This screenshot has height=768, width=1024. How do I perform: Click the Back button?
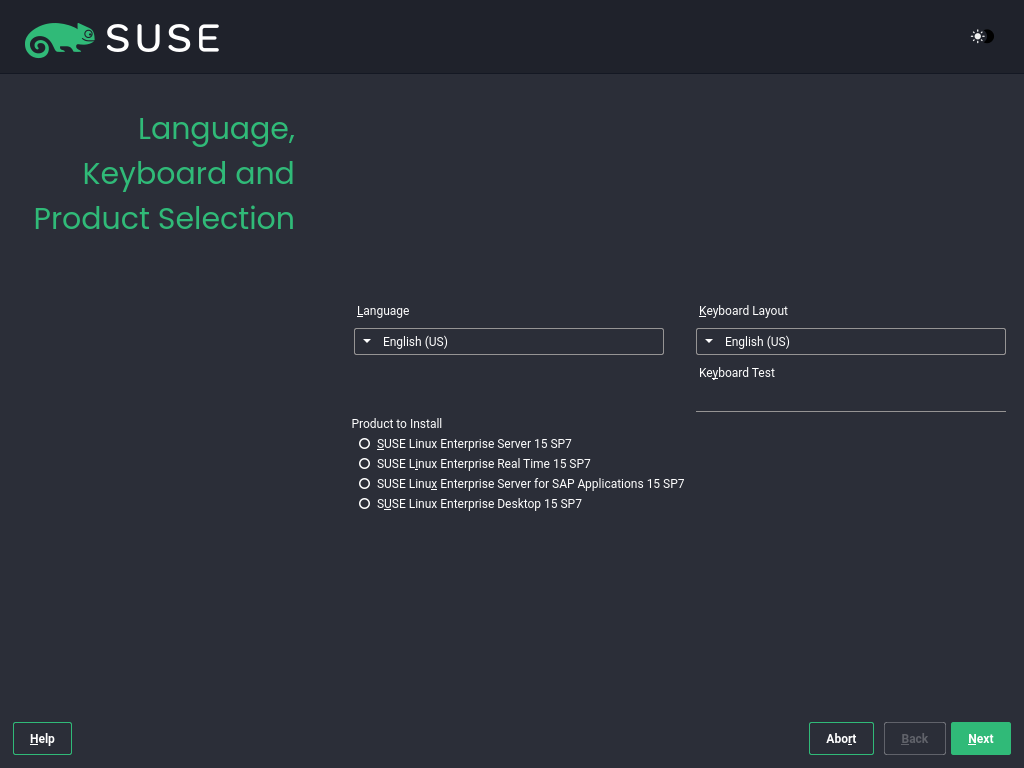point(914,738)
